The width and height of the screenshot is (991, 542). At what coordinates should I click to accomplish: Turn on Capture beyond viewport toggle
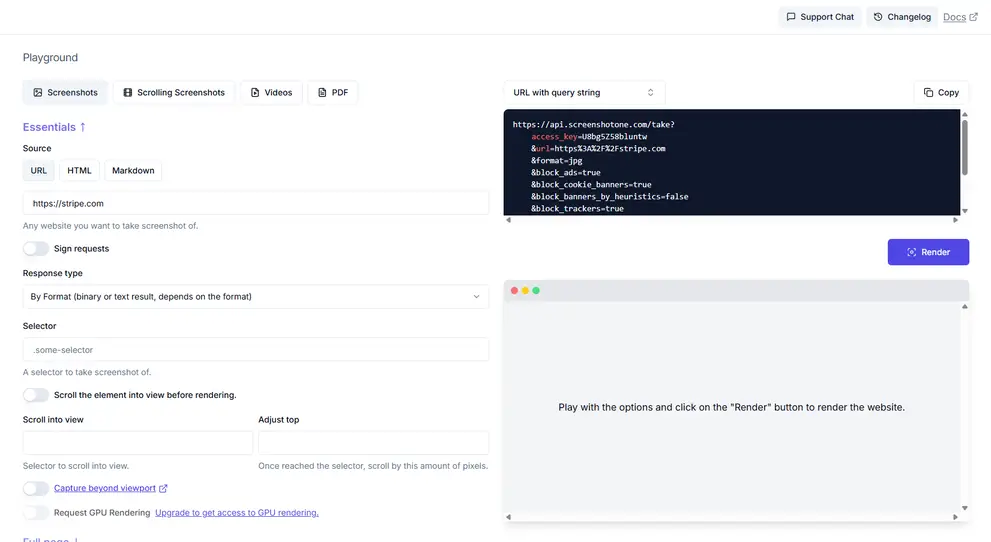point(36,488)
